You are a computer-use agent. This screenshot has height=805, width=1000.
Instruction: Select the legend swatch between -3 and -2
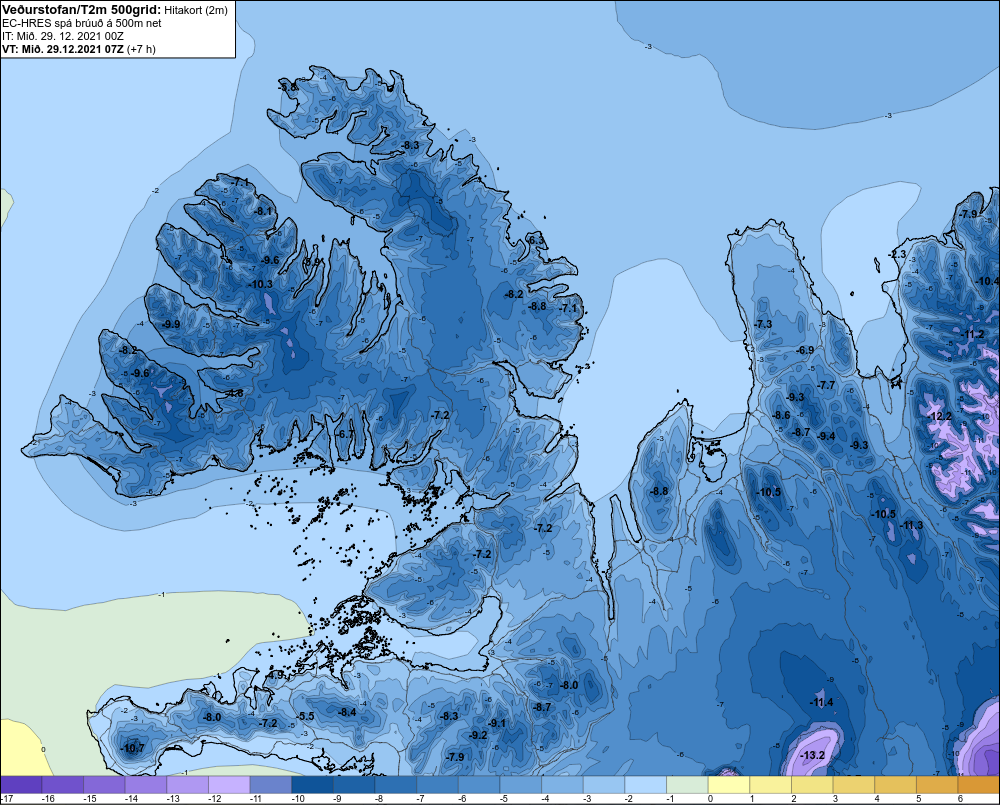604,785
